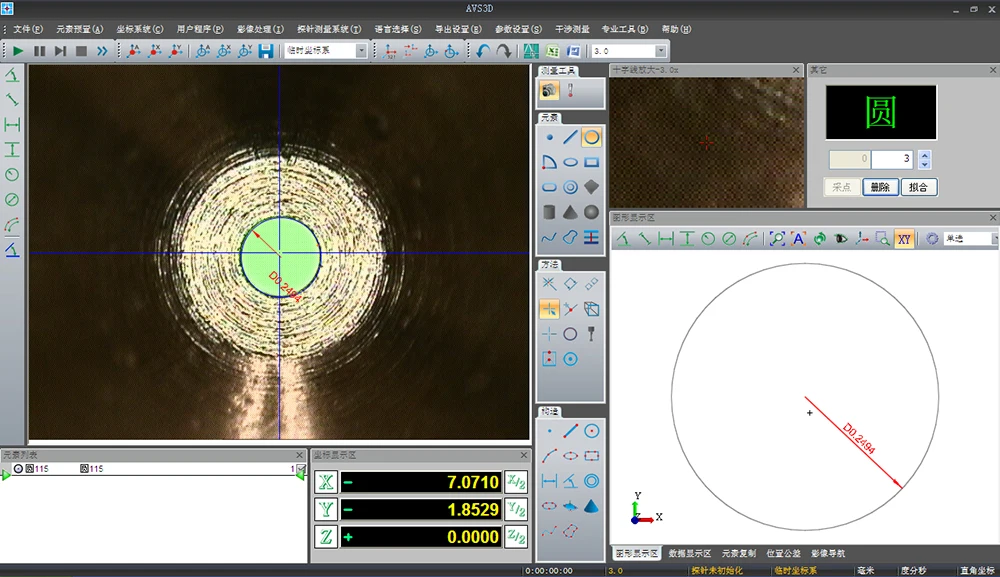Click the green Play button in toolbar
Viewport: 1000px width, 577px height.
pyautogui.click(x=18, y=51)
